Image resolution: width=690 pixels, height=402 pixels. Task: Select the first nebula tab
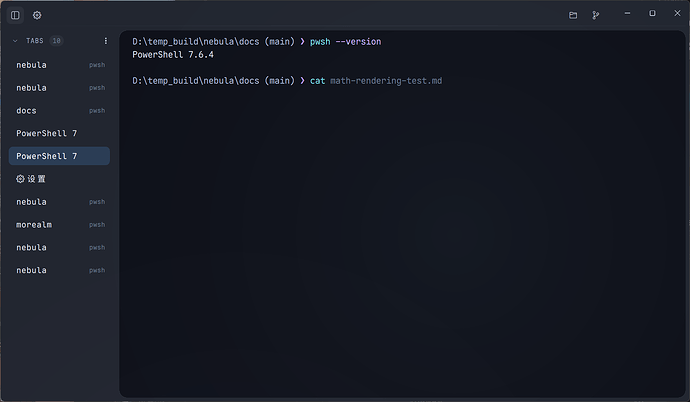[59, 65]
